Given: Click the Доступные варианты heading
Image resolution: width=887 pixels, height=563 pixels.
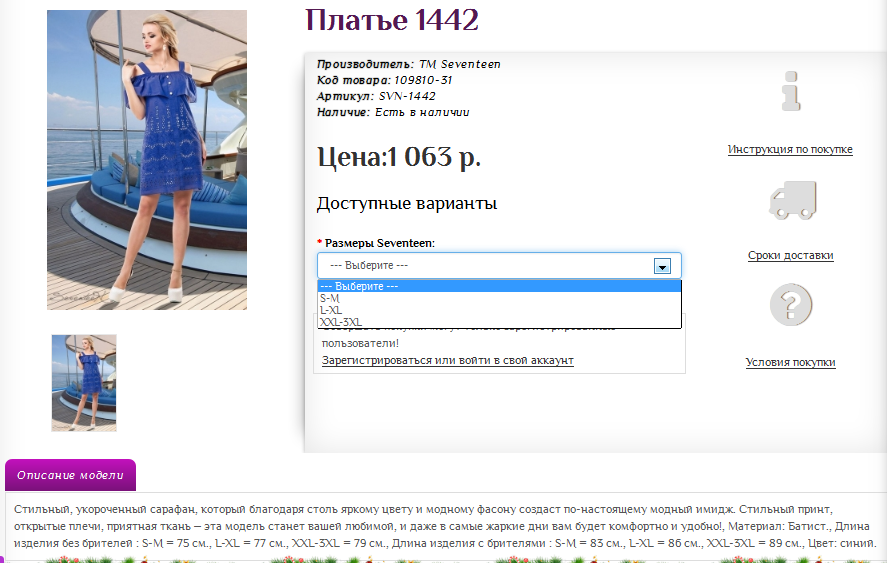Looking at the screenshot, I should tap(407, 203).
